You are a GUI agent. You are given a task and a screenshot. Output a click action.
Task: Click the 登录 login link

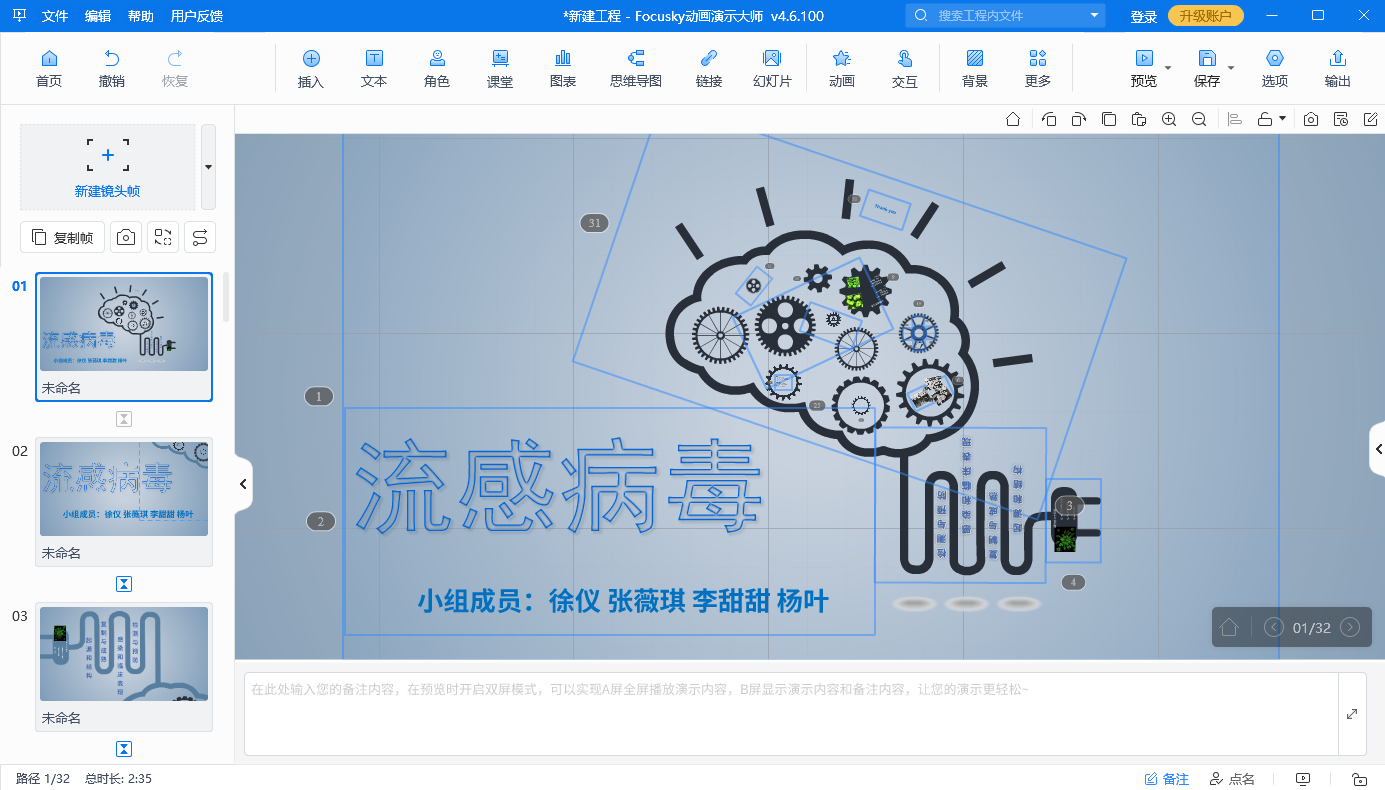pyautogui.click(x=1144, y=16)
